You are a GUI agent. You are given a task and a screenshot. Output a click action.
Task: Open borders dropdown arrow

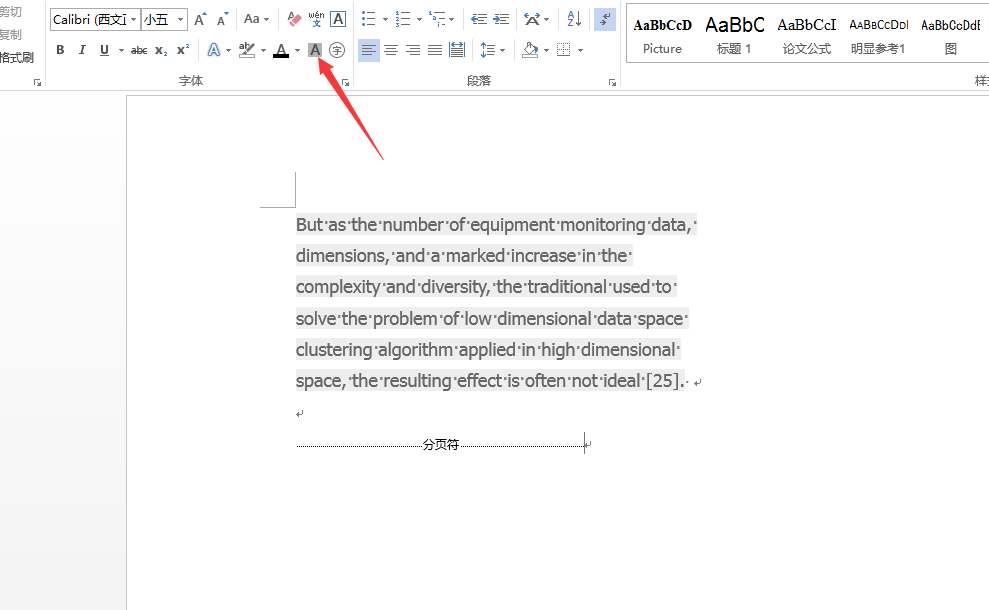pyautogui.click(x=580, y=50)
